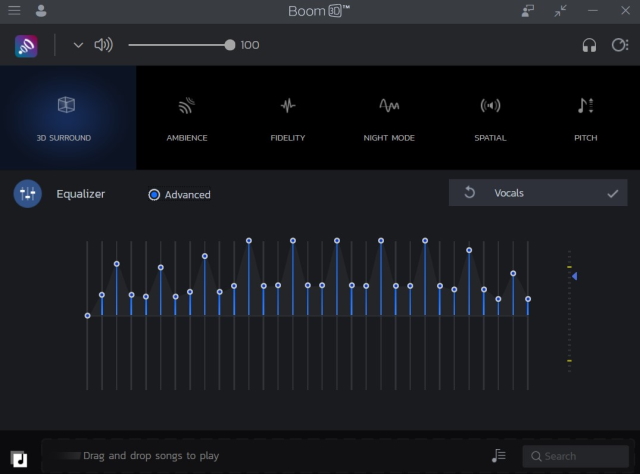This screenshot has height=474, width=640.
Task: Minimize the Boom 3D window
Action: [593, 11]
